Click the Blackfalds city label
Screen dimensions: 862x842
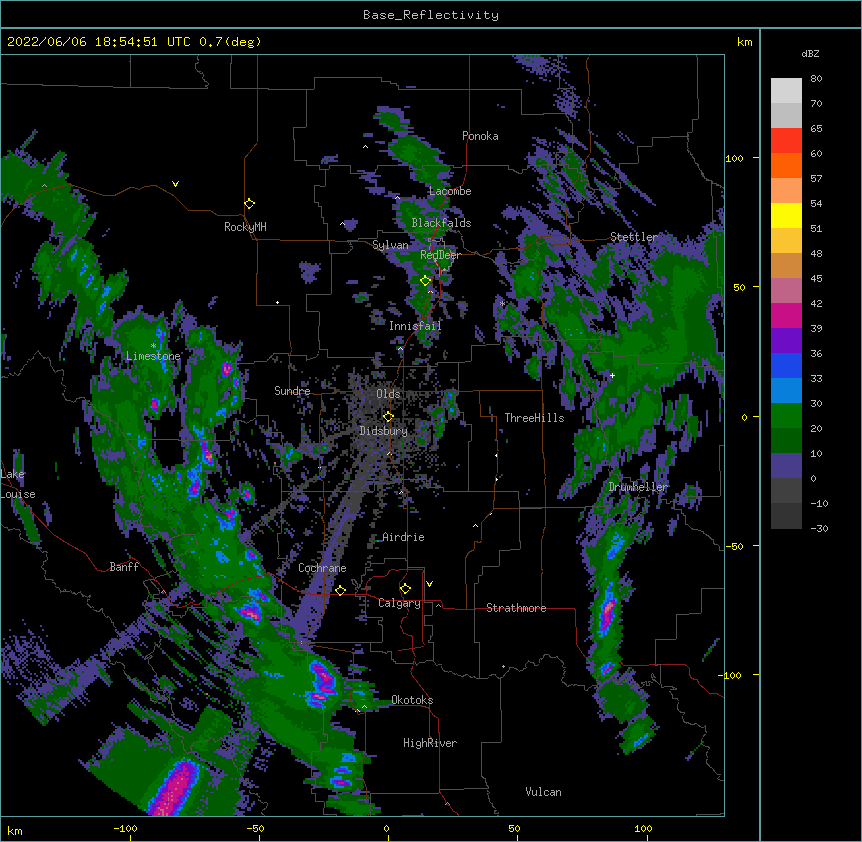tap(441, 223)
